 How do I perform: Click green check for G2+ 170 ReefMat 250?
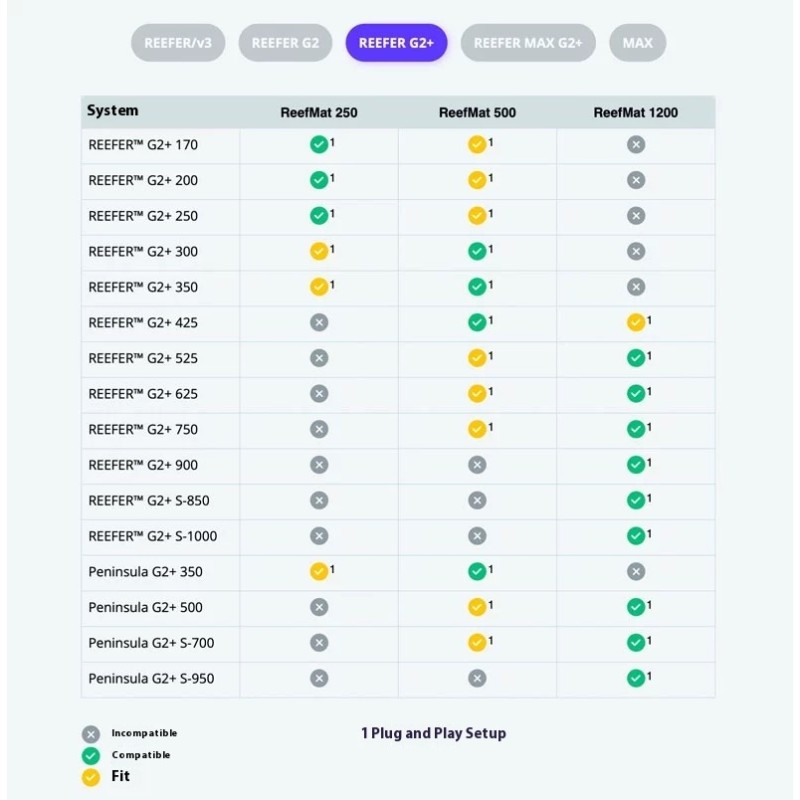pos(319,145)
